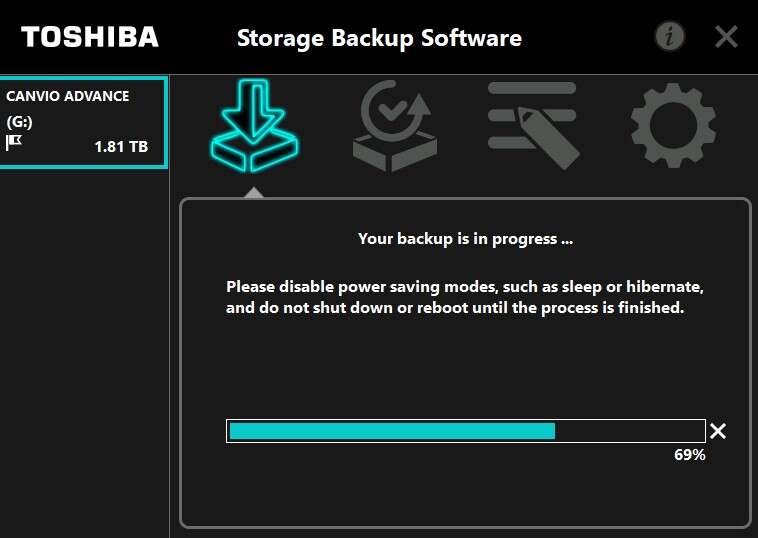The image size is (758, 538).
Task: Click the (G:) drive letter label
Action: (x=18, y=121)
